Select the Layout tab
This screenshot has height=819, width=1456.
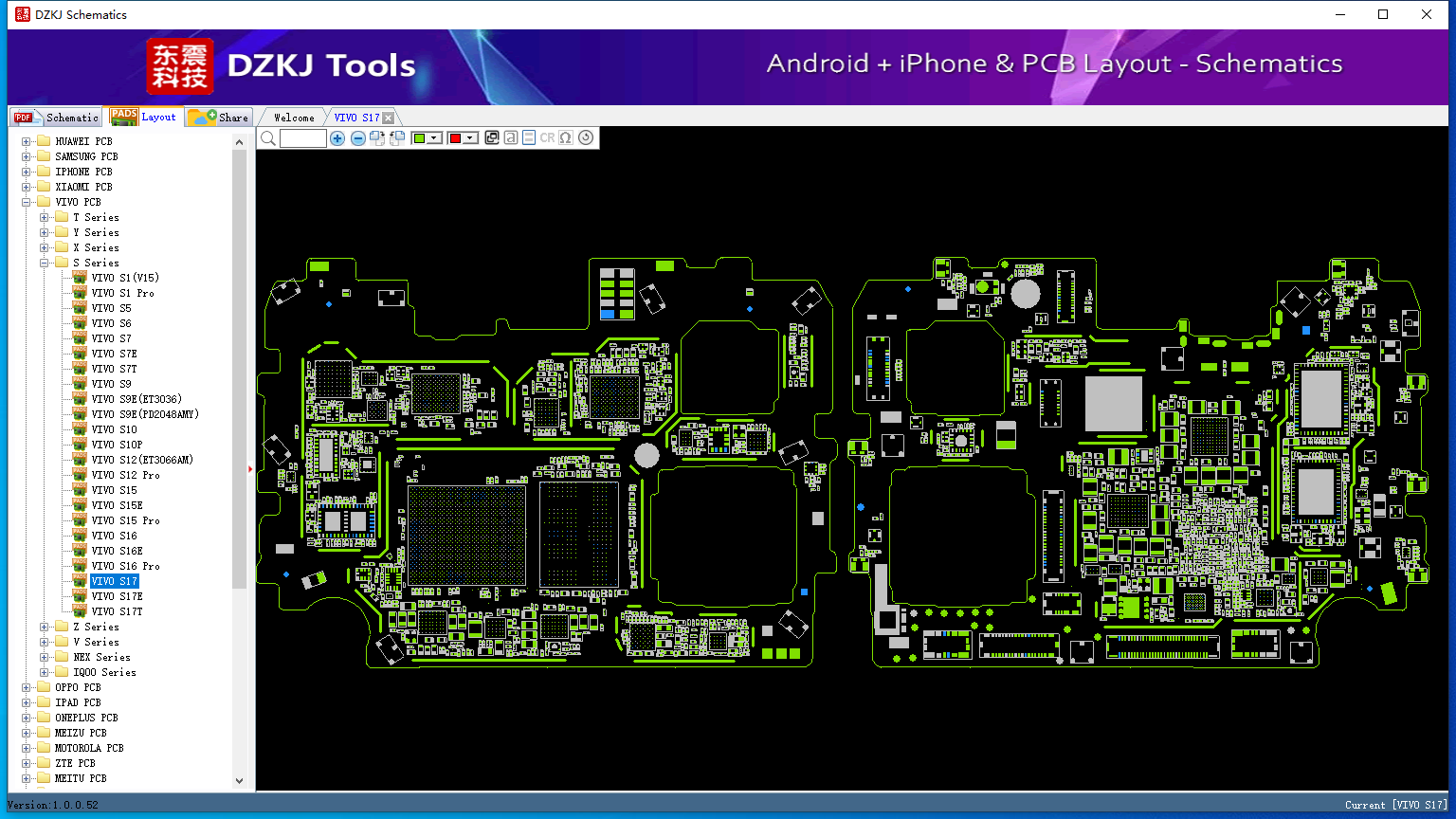(143, 117)
